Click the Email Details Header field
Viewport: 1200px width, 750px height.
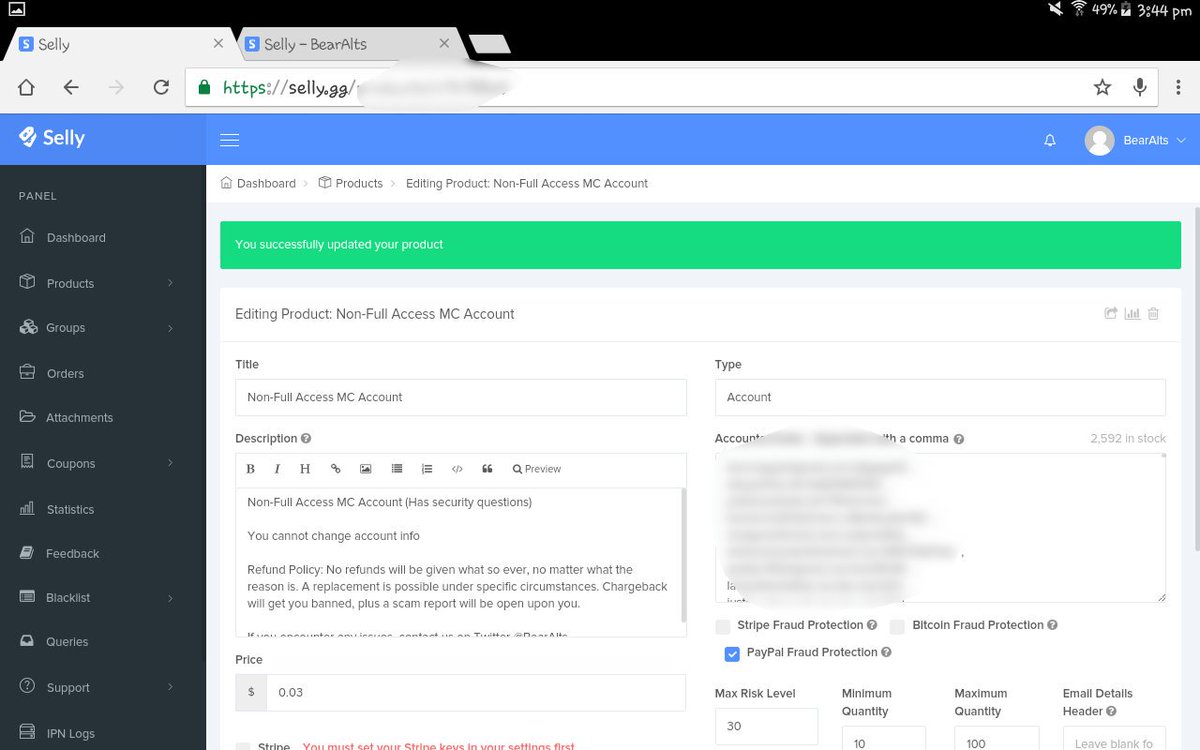point(1114,738)
